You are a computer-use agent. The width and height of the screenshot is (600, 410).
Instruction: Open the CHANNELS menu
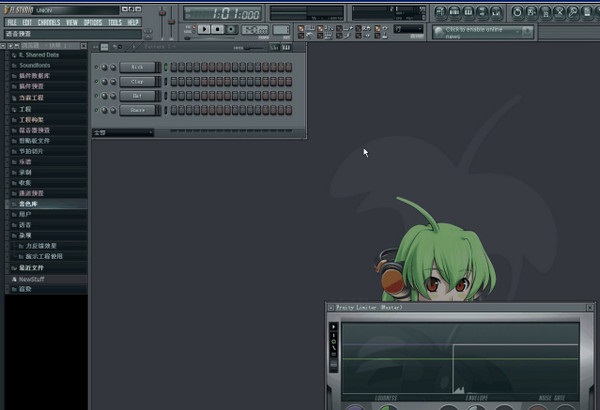click(x=49, y=21)
